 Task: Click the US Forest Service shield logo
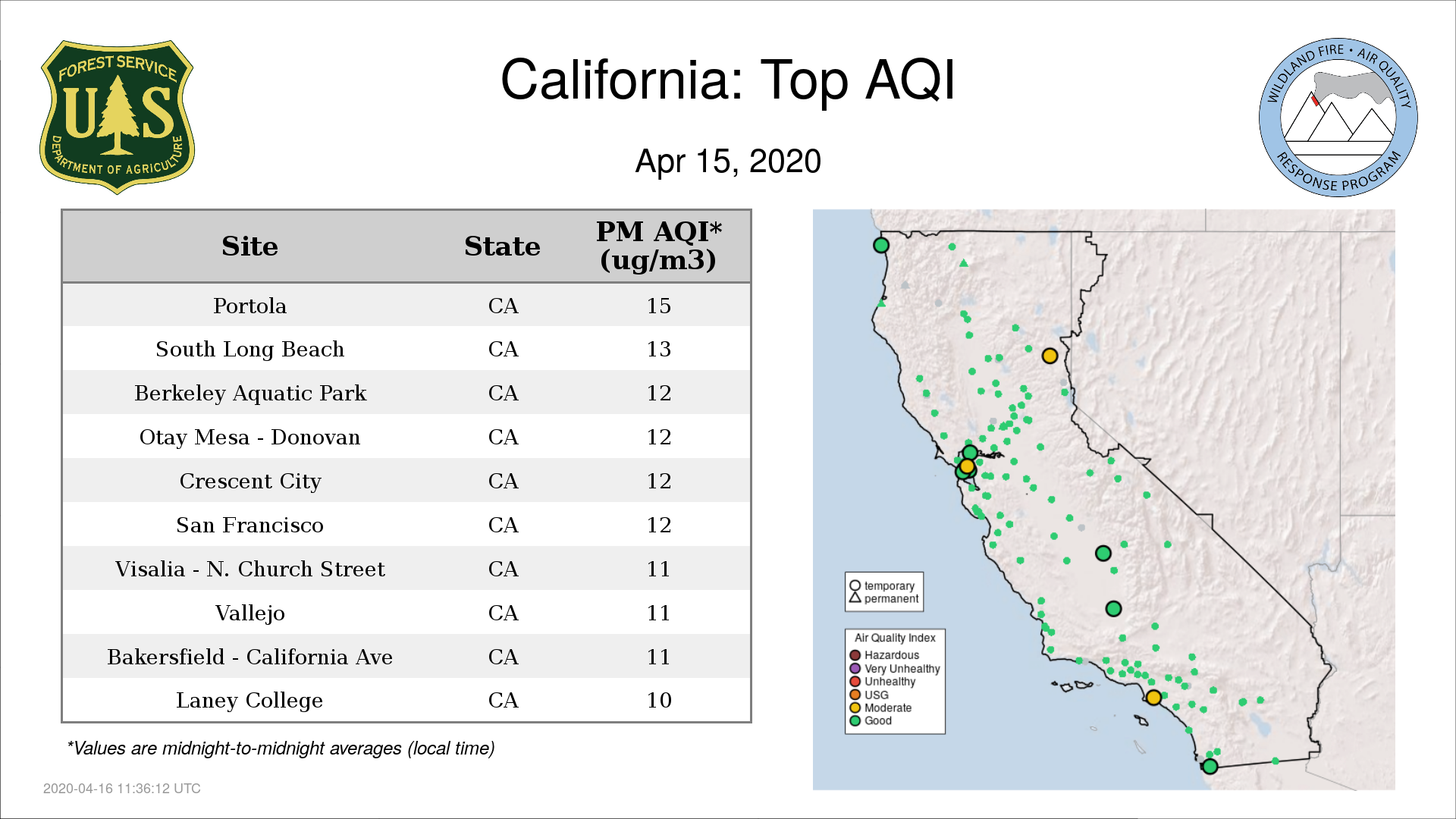pyautogui.click(x=117, y=118)
